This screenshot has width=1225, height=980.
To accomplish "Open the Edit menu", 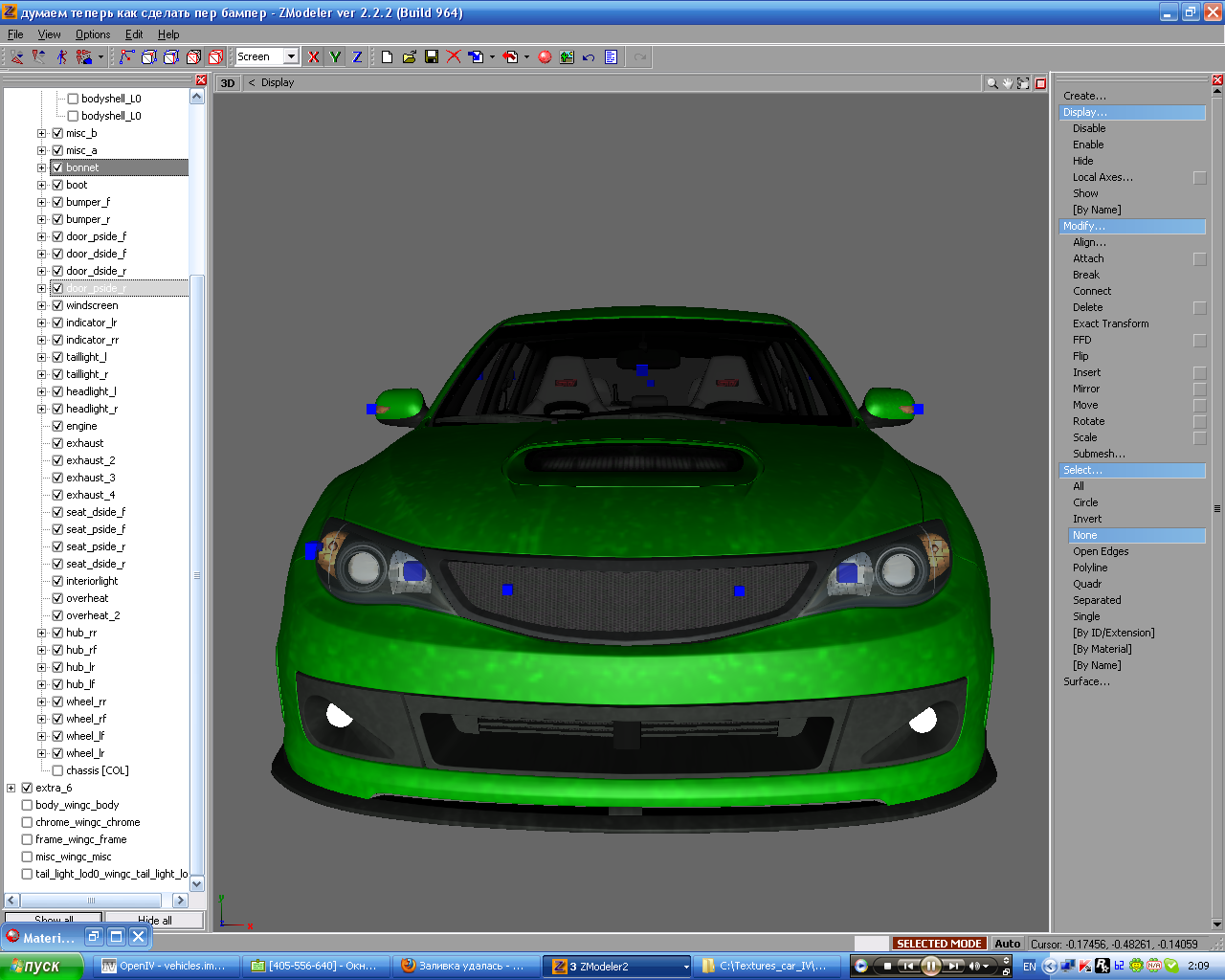I will coord(134,34).
